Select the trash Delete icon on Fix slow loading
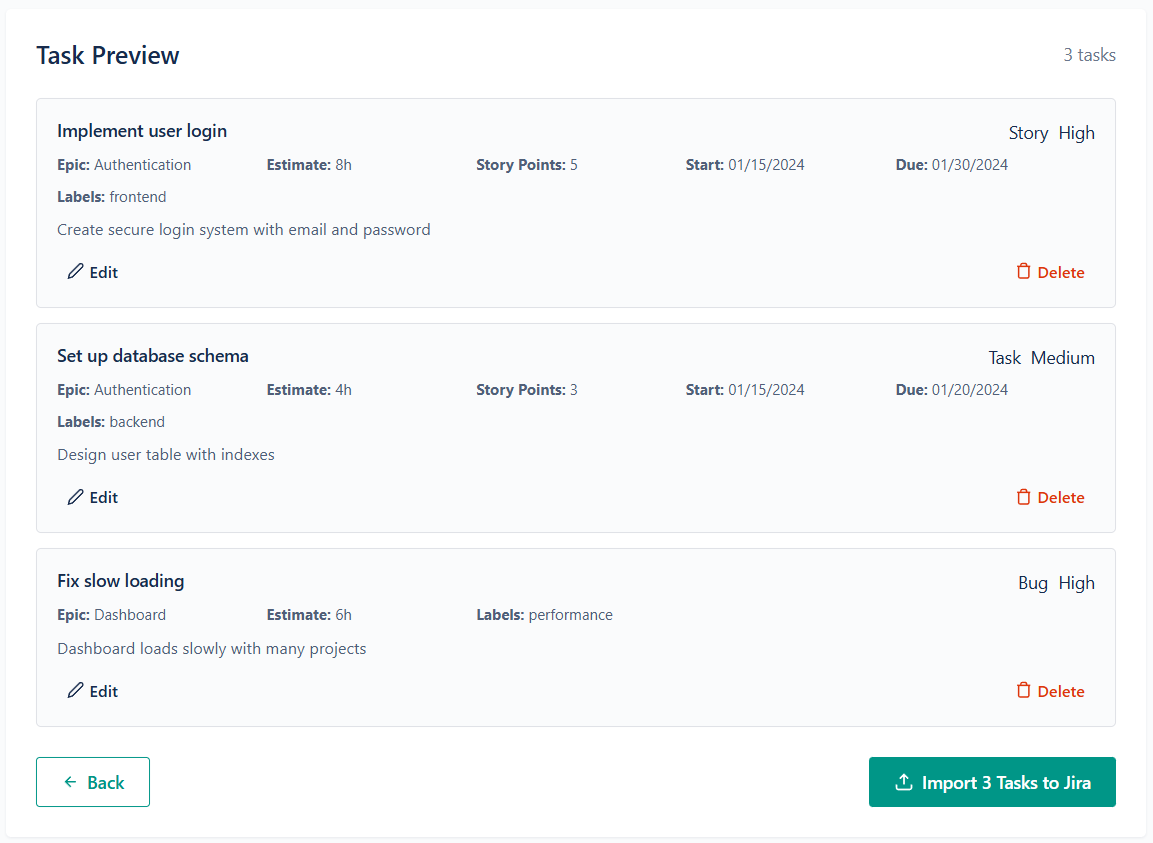Image resolution: width=1153 pixels, height=843 pixels. coord(1023,690)
